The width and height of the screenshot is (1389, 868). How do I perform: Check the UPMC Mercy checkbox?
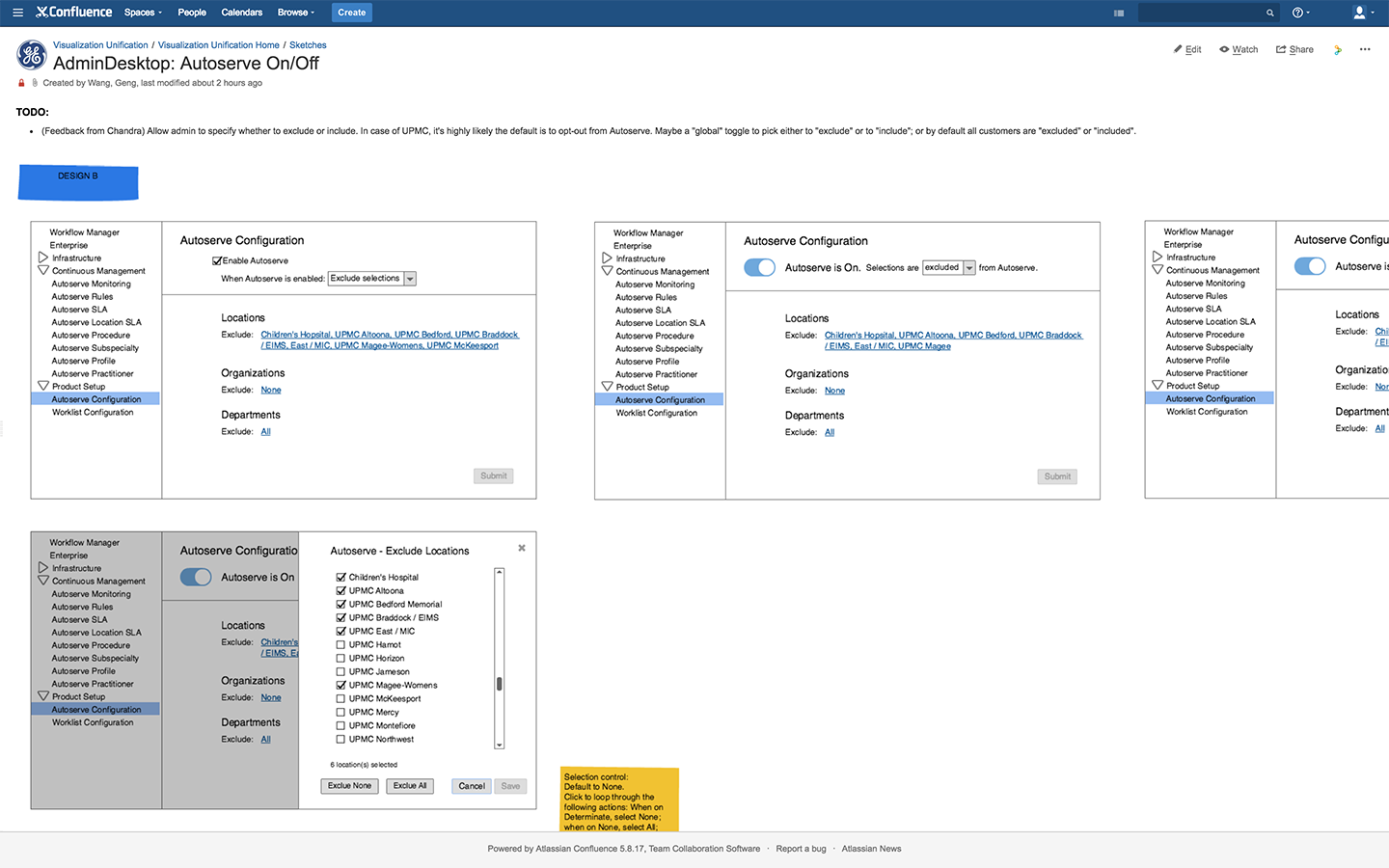tap(340, 712)
